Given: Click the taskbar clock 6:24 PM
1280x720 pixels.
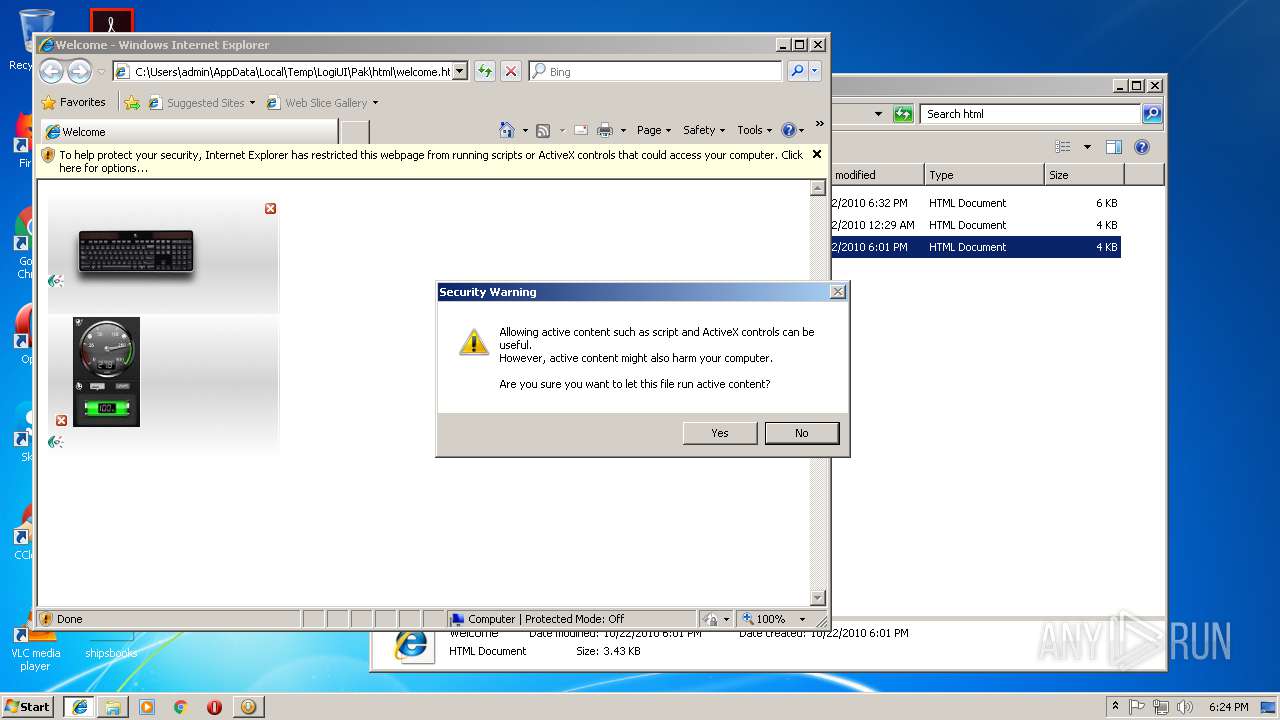Looking at the screenshot, I should [1228, 706].
